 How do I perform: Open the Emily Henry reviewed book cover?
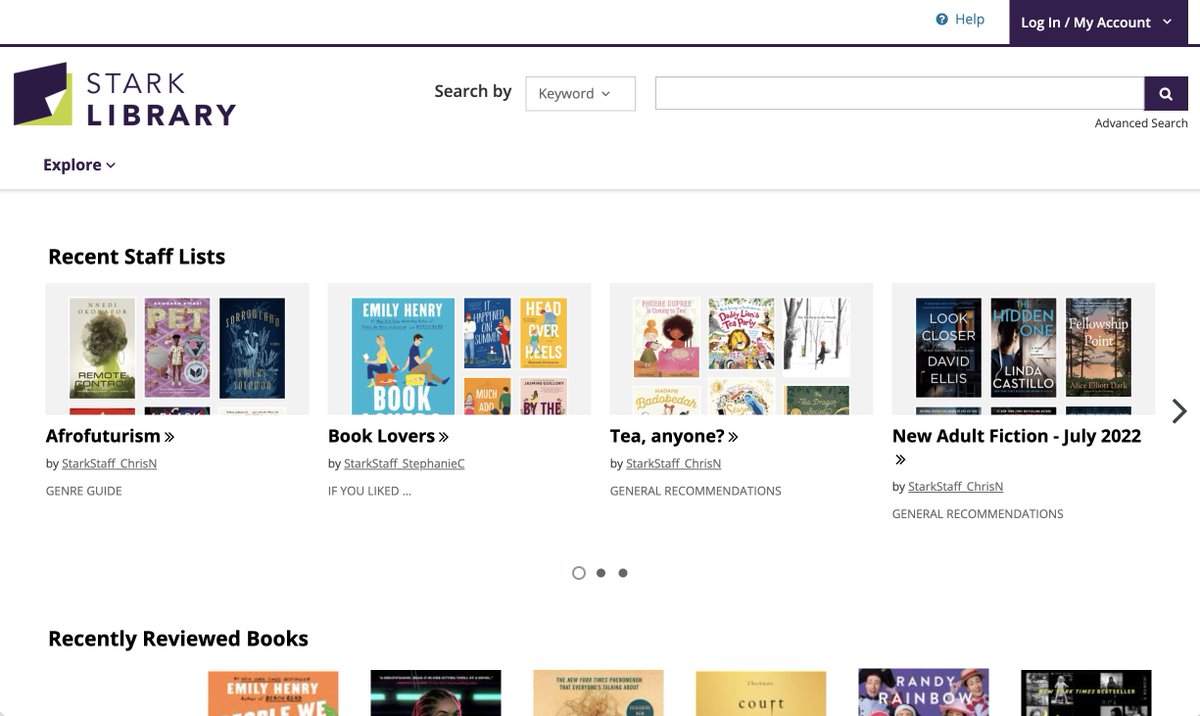click(273, 693)
